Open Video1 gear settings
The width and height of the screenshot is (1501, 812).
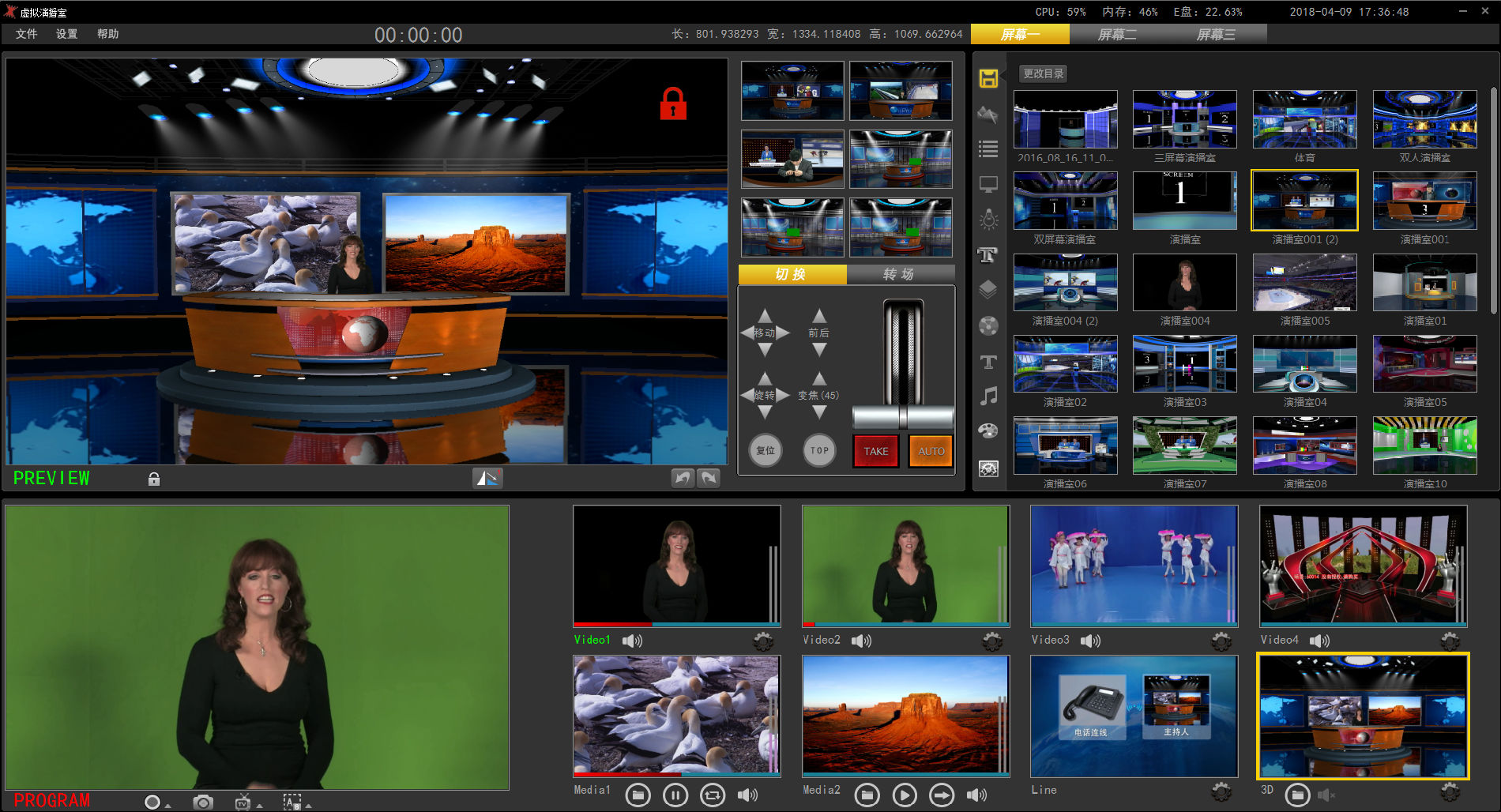[x=763, y=641]
